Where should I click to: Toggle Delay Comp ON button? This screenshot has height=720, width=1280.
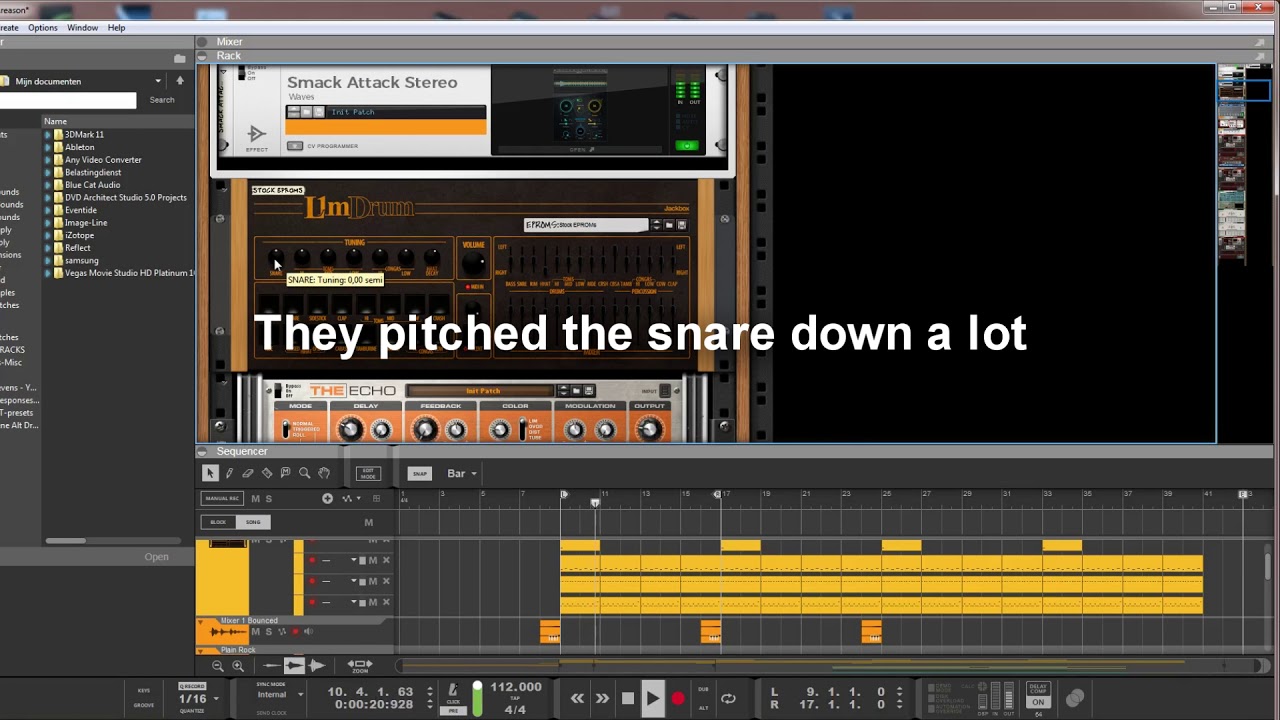click(x=1038, y=703)
